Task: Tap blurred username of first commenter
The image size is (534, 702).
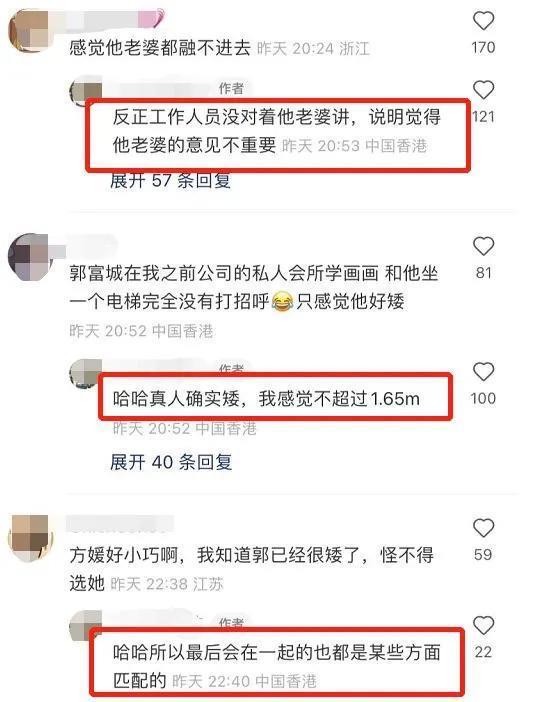Action: 116,19
